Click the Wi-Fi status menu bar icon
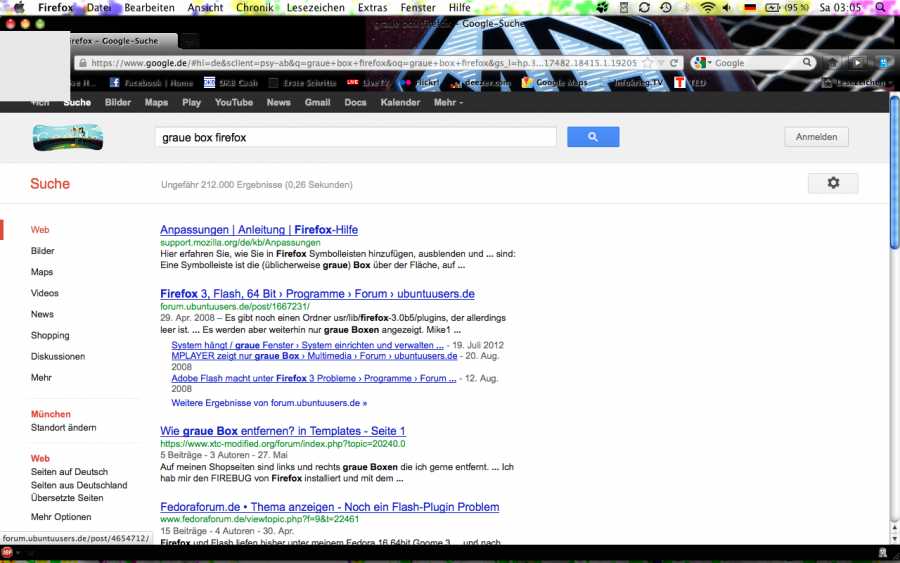This screenshot has height=563, width=900. (708, 7)
